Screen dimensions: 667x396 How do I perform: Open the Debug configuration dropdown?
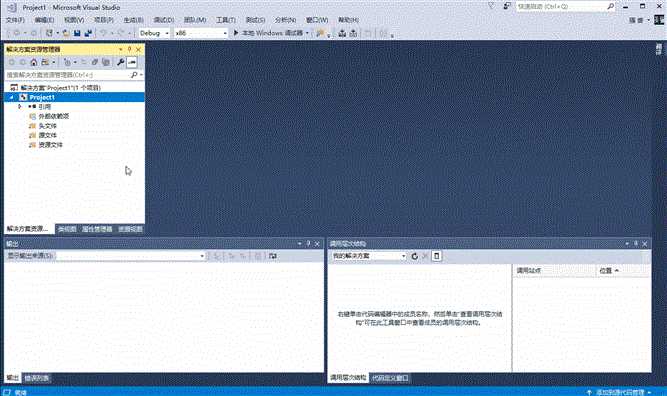154,33
